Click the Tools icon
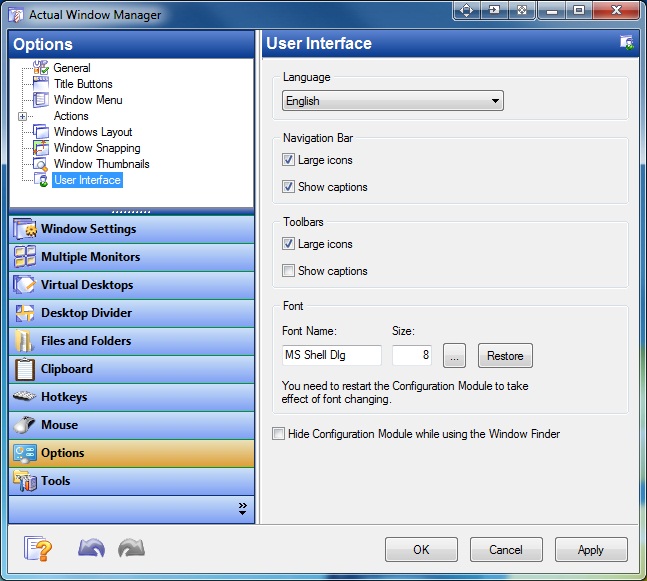Screen dimensions: 647x581 pyautogui.click(x=24, y=481)
